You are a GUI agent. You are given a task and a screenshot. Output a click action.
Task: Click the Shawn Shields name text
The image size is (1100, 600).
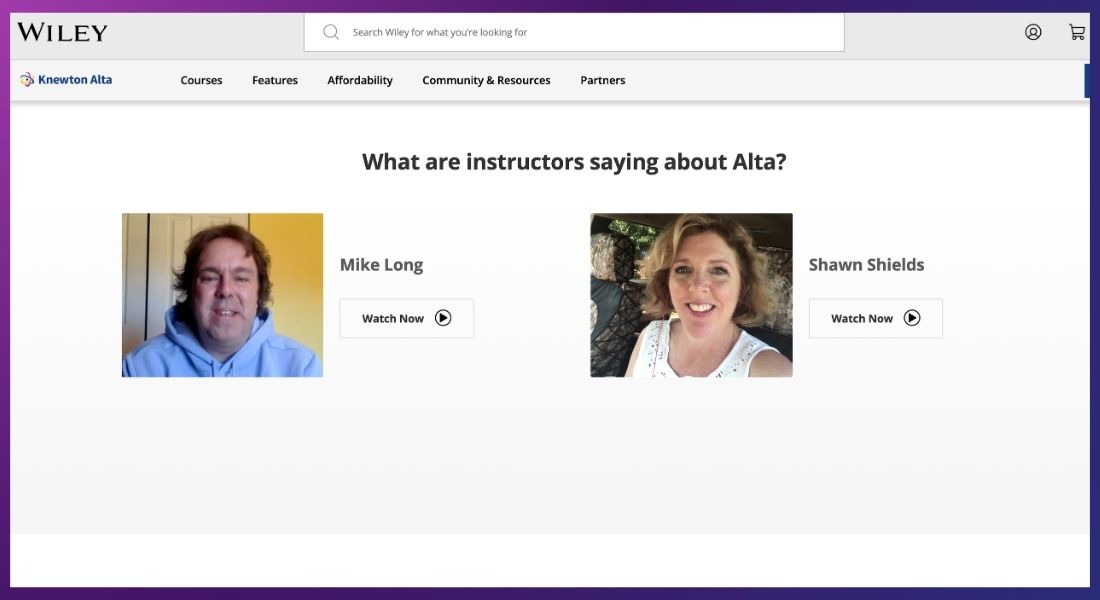pyautogui.click(x=866, y=265)
